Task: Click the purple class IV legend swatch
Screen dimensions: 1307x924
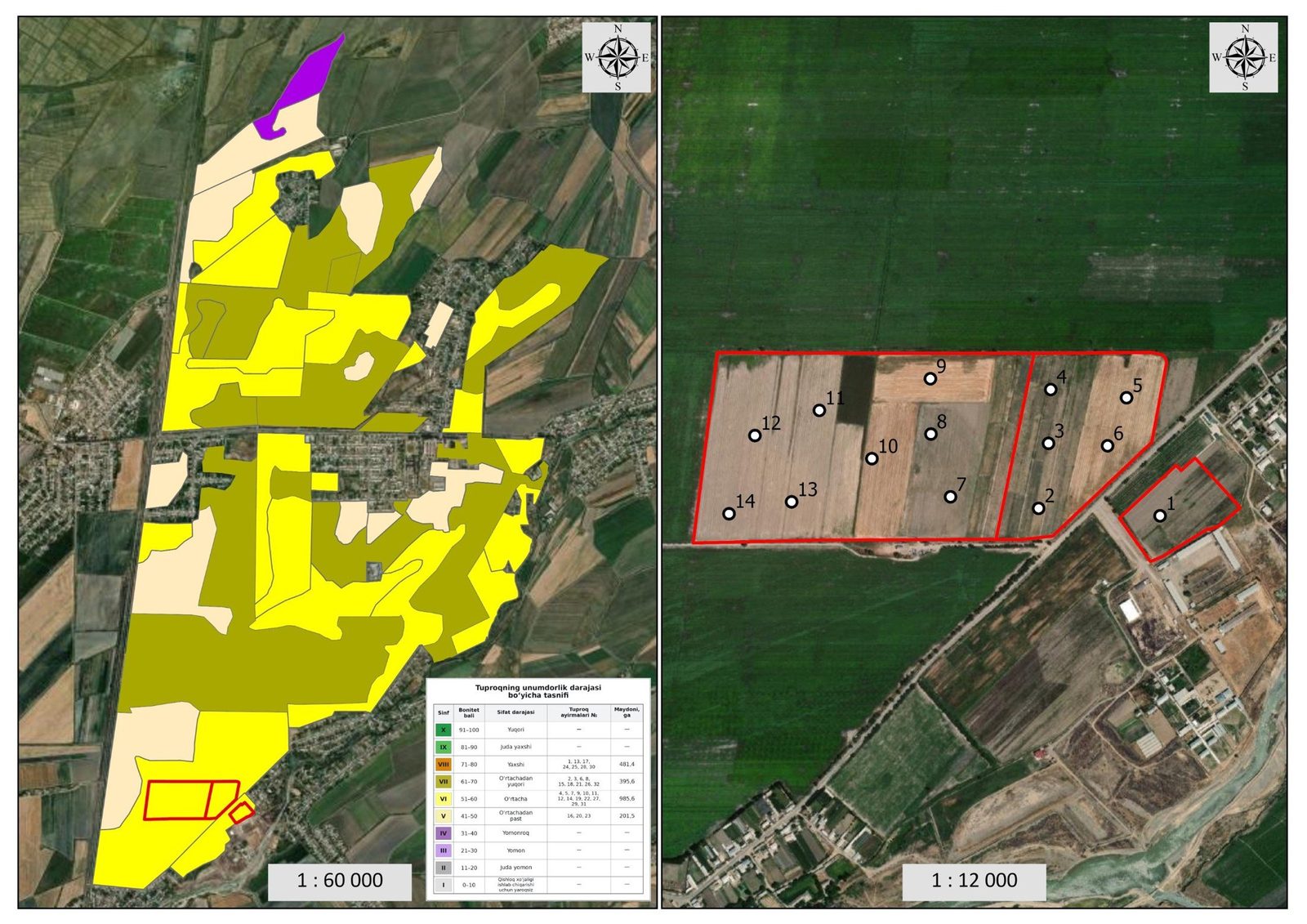Action: point(444,833)
